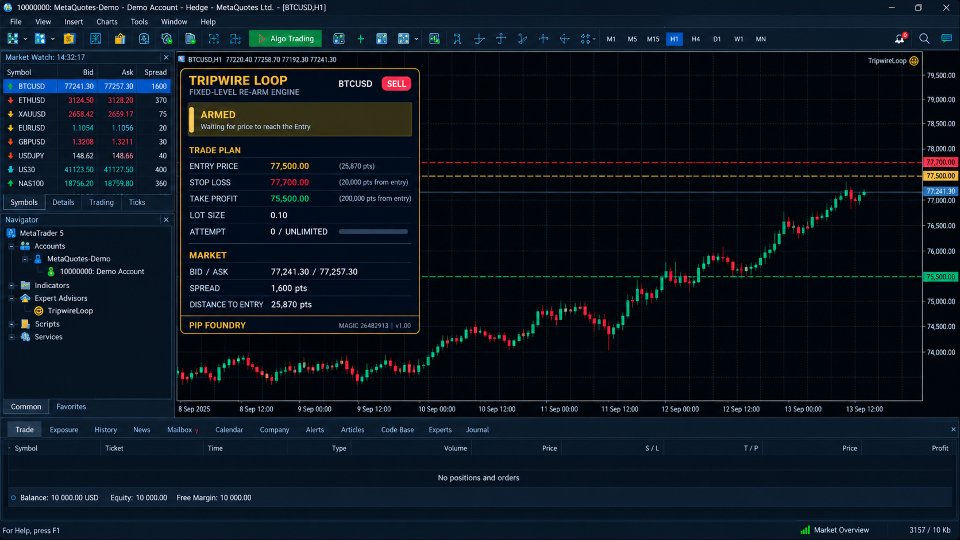Switch chart timeframe to MN
This screenshot has width=960, height=540.
760,39
